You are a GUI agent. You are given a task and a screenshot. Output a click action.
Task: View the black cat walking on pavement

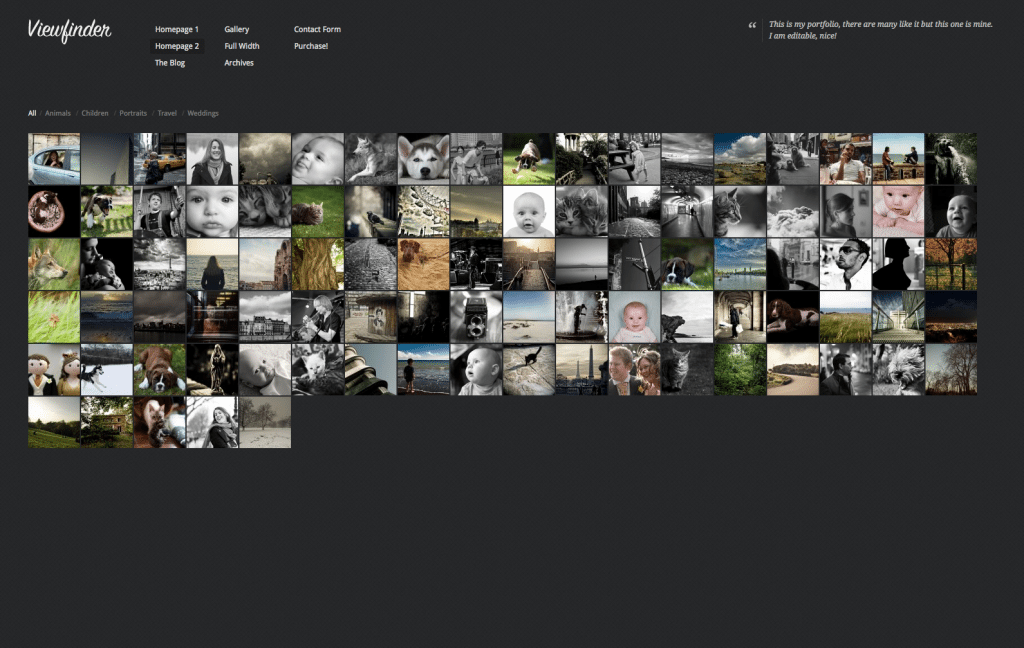point(529,370)
